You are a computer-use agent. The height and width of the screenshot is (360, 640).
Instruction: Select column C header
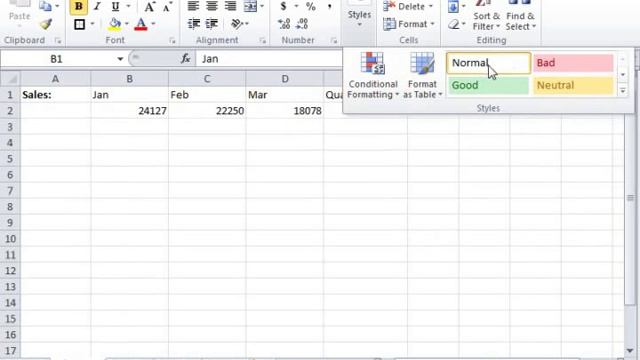click(x=207, y=79)
